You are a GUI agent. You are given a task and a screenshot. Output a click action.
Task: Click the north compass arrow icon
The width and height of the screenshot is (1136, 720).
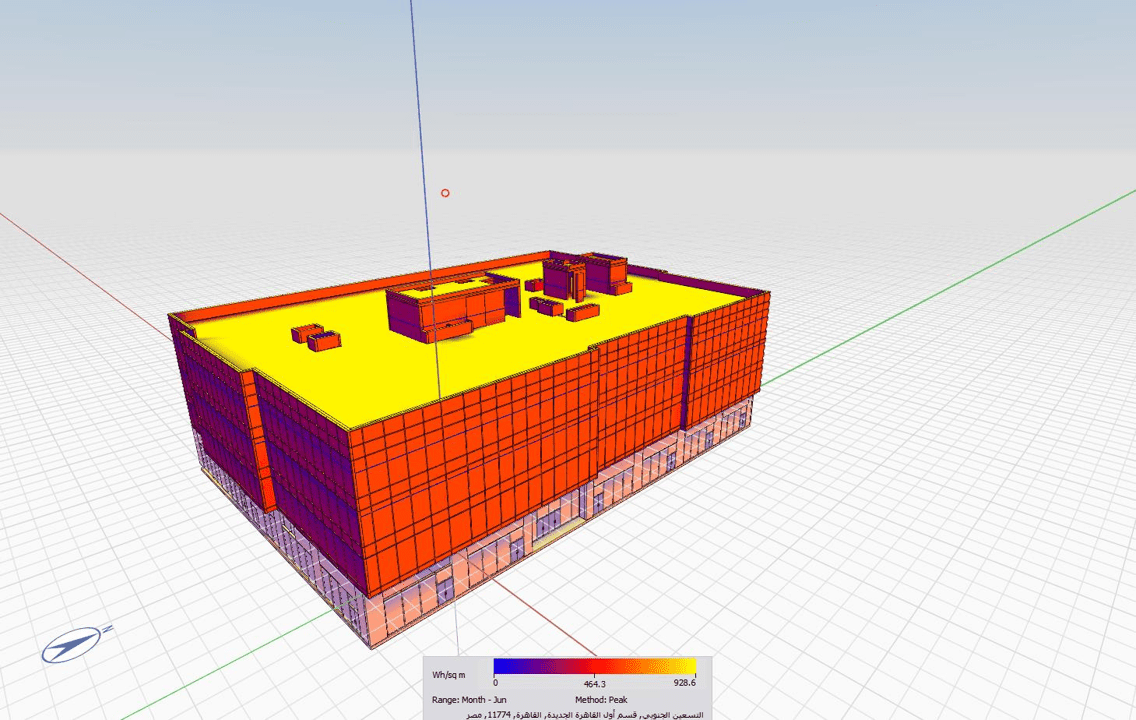(75, 643)
